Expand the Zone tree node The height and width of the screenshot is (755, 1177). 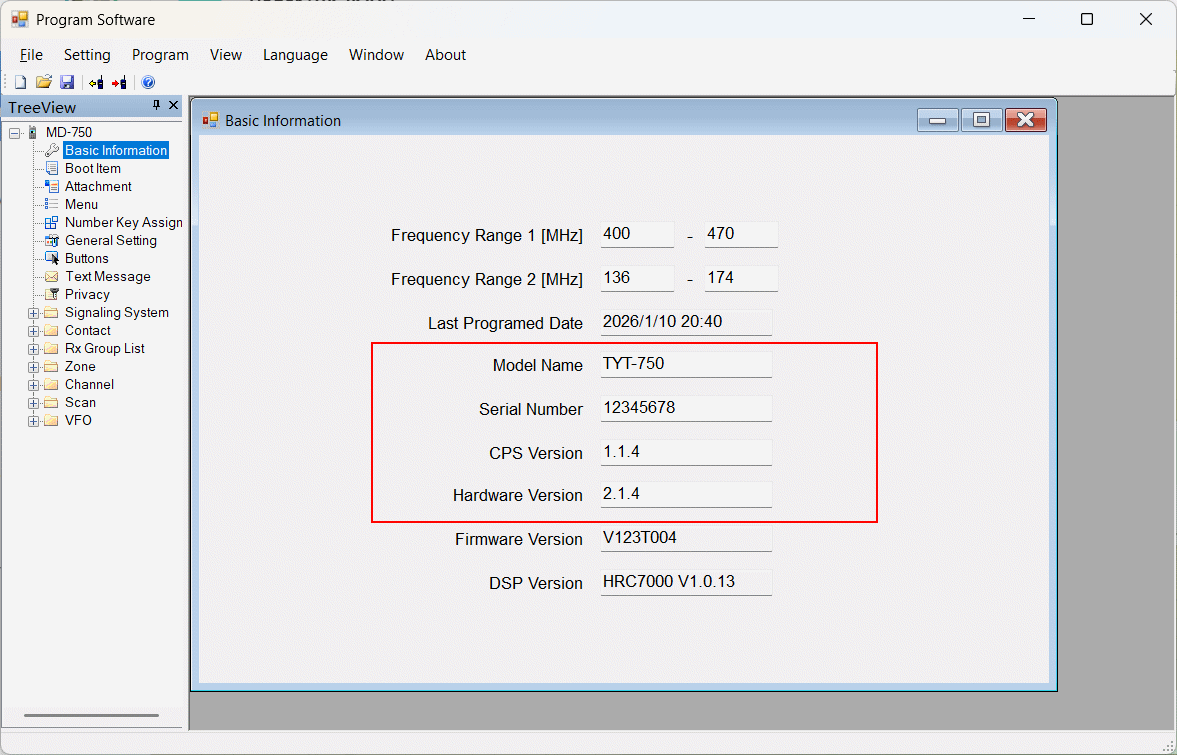pos(34,367)
